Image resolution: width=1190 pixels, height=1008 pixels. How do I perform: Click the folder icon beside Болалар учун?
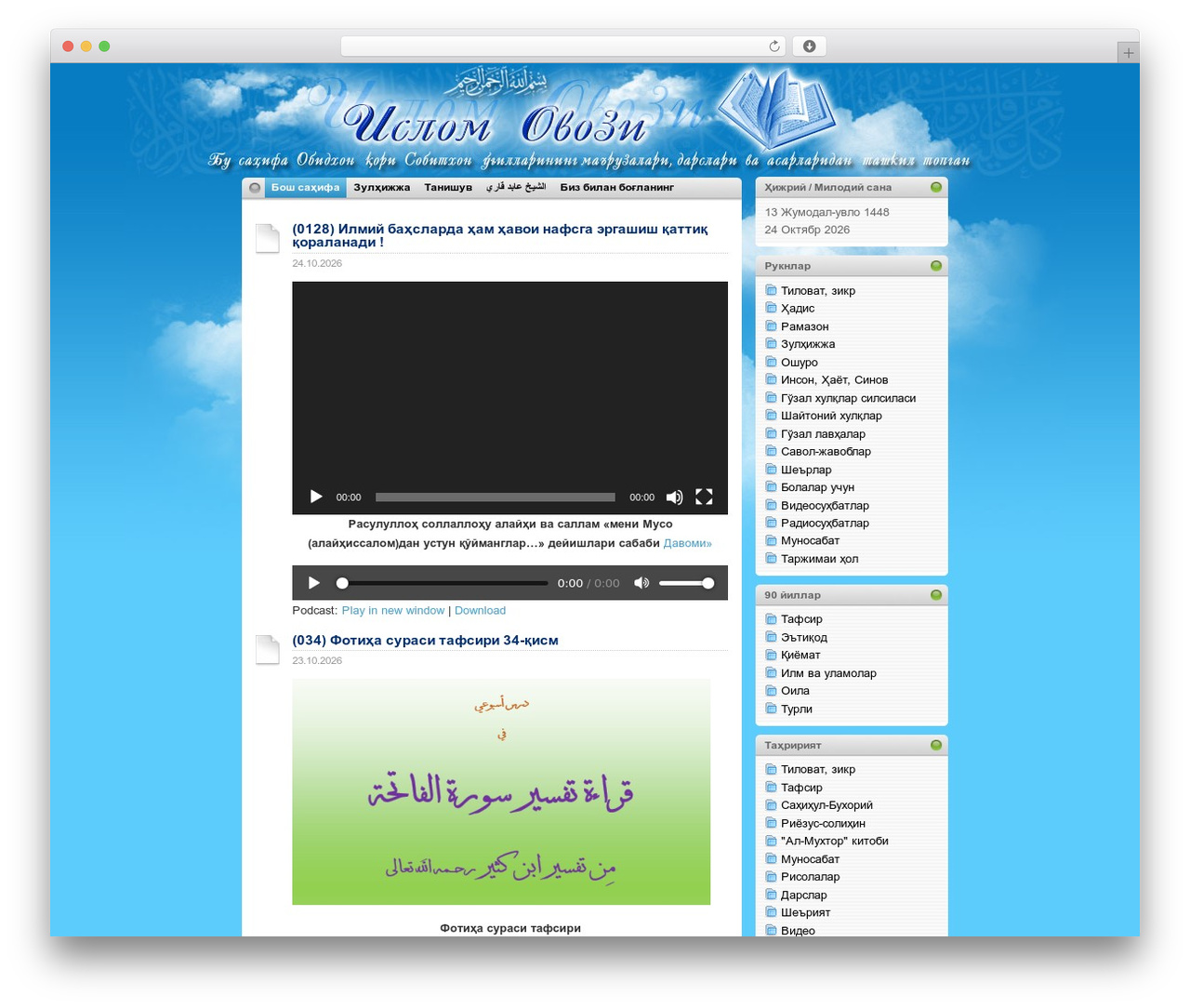click(x=771, y=486)
